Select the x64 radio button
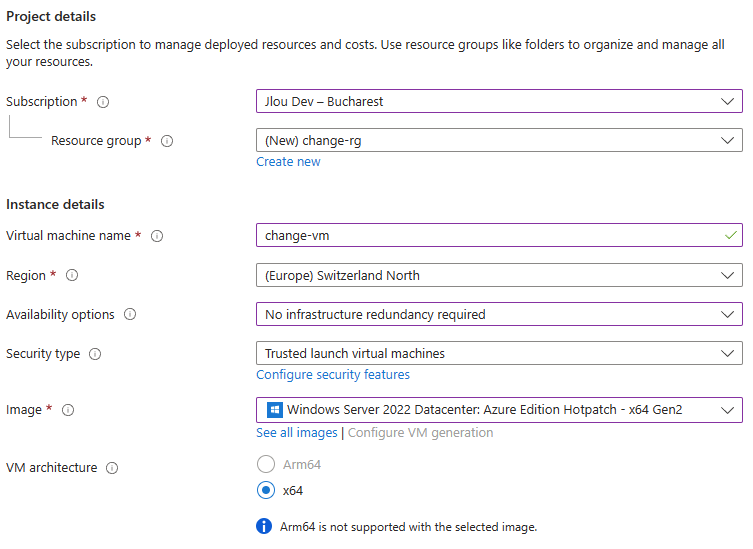 click(266, 490)
